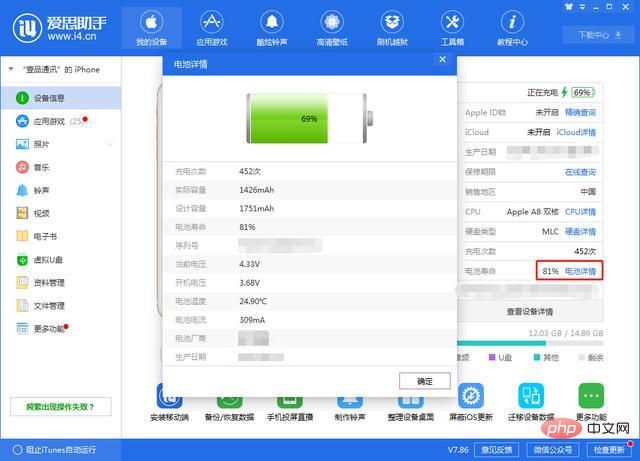
Task: Click the 硬盘详情 link
Action: tap(580, 232)
